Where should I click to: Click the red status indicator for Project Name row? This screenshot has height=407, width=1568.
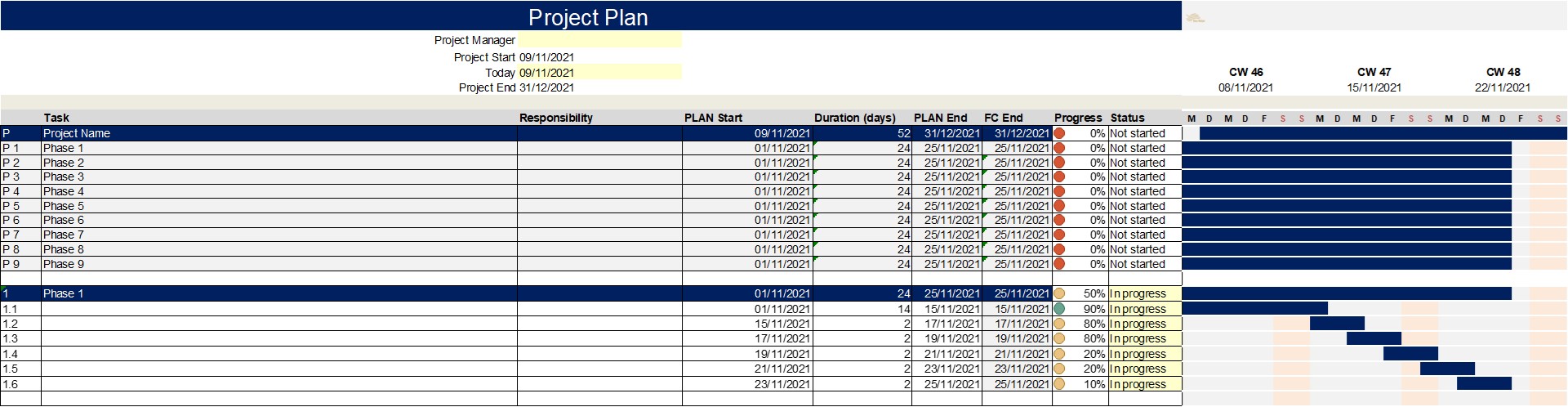coord(1059,133)
